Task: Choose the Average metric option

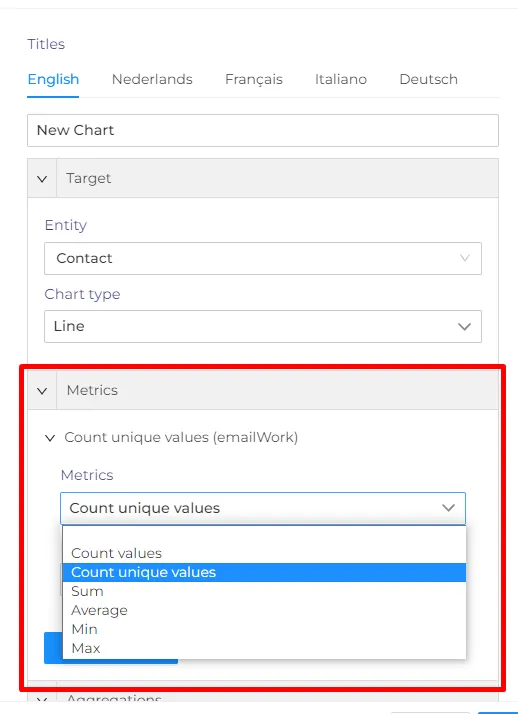Action: [264, 610]
